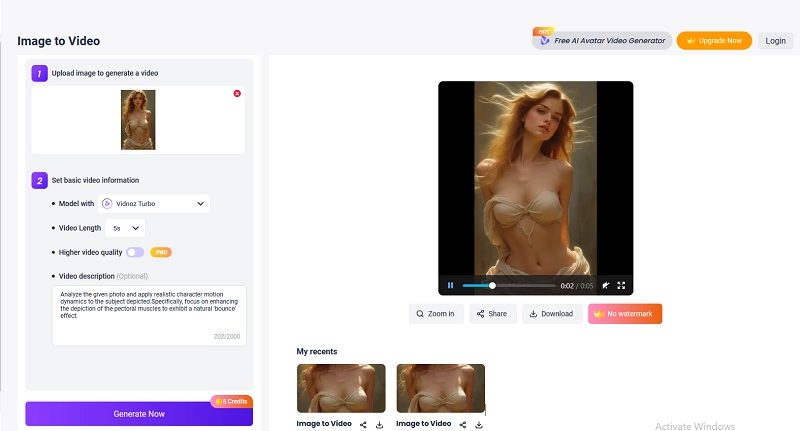This screenshot has height=431, width=800.
Task: Download the second recent Image to Video
Action: 479,424
